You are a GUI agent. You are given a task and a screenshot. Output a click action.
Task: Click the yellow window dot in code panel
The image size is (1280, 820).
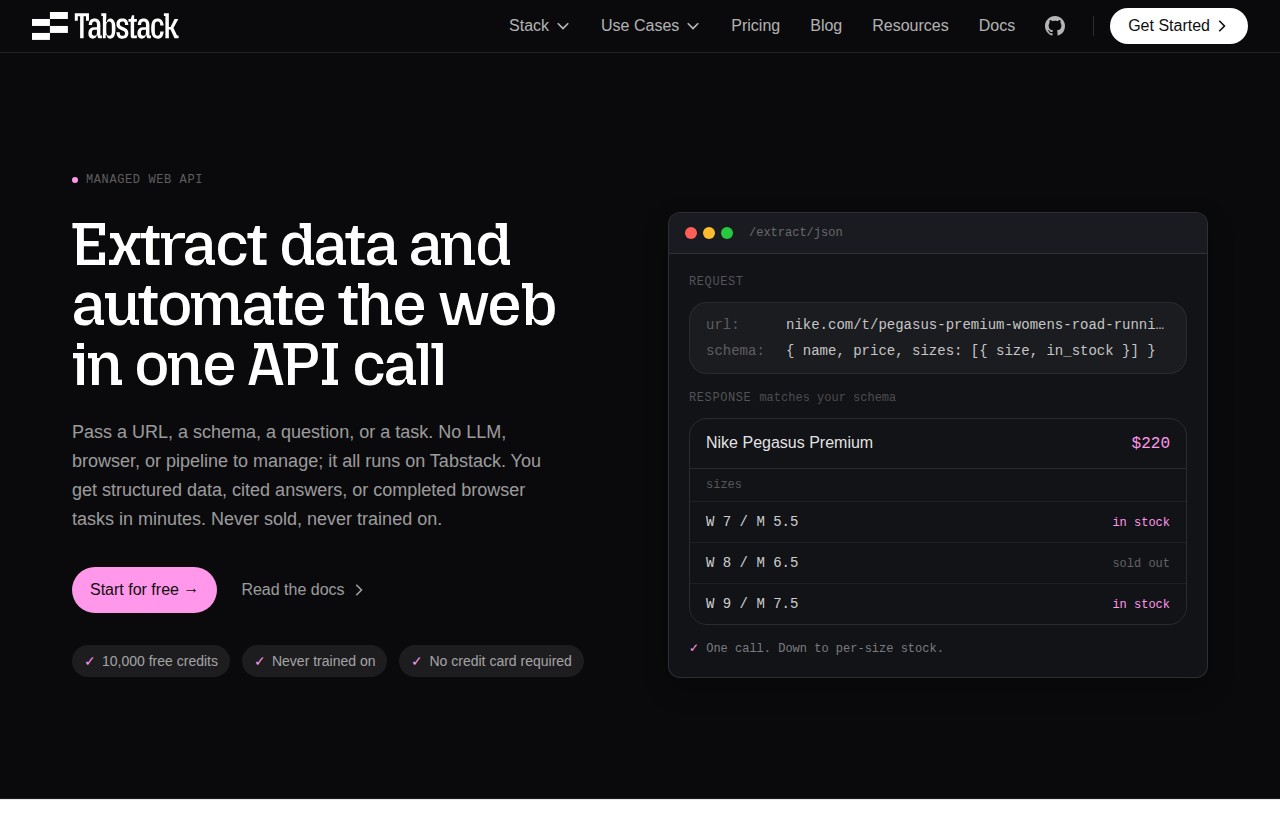[x=709, y=233]
